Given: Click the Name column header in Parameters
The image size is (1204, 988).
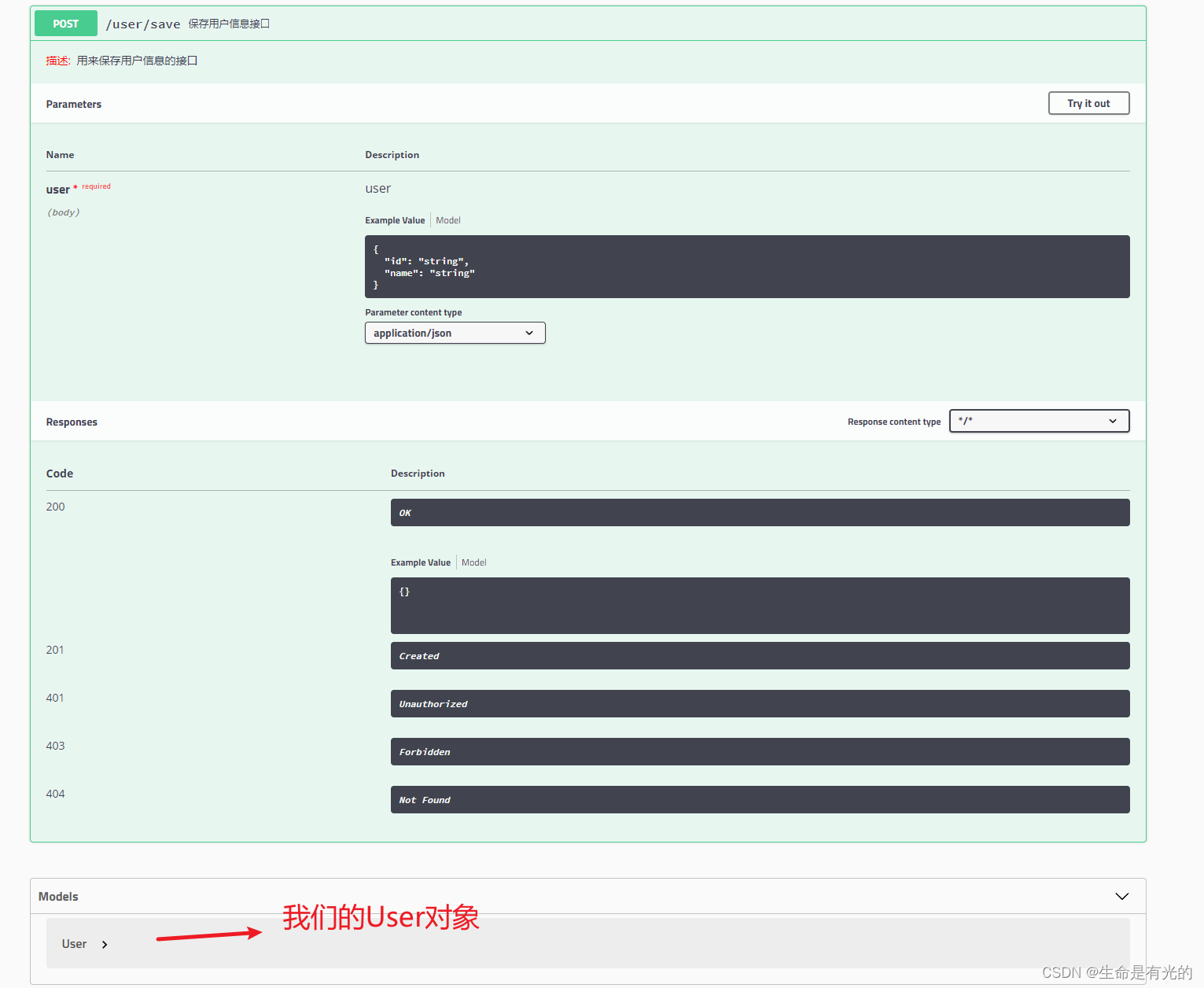Looking at the screenshot, I should (60, 155).
